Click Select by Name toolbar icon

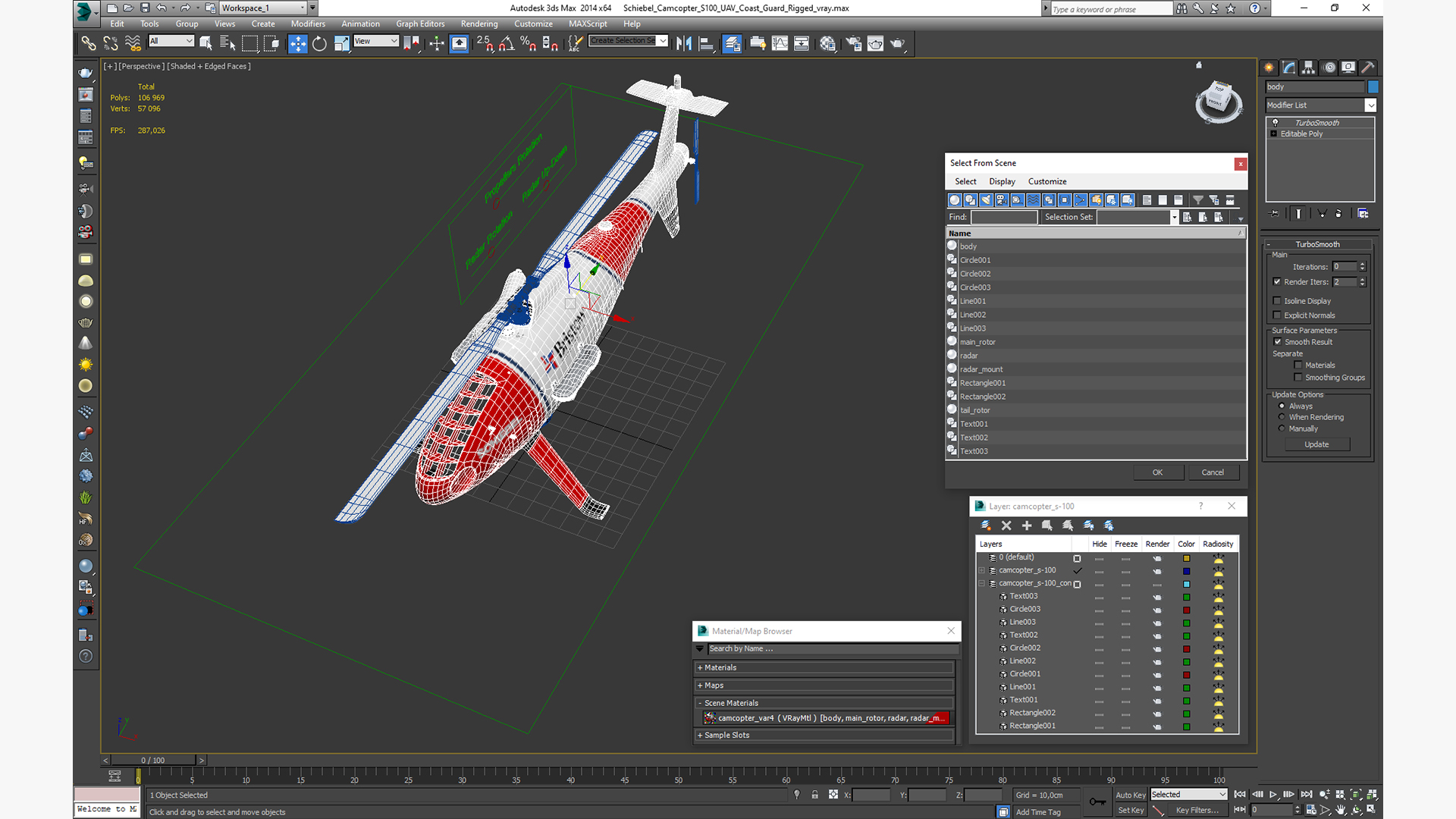pyautogui.click(x=227, y=43)
